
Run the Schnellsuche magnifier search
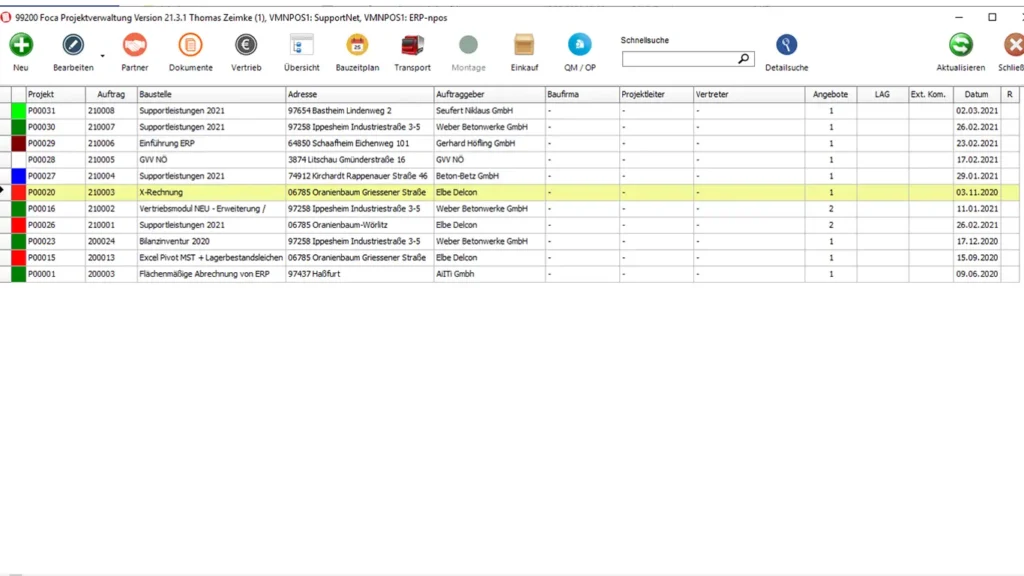(x=743, y=58)
